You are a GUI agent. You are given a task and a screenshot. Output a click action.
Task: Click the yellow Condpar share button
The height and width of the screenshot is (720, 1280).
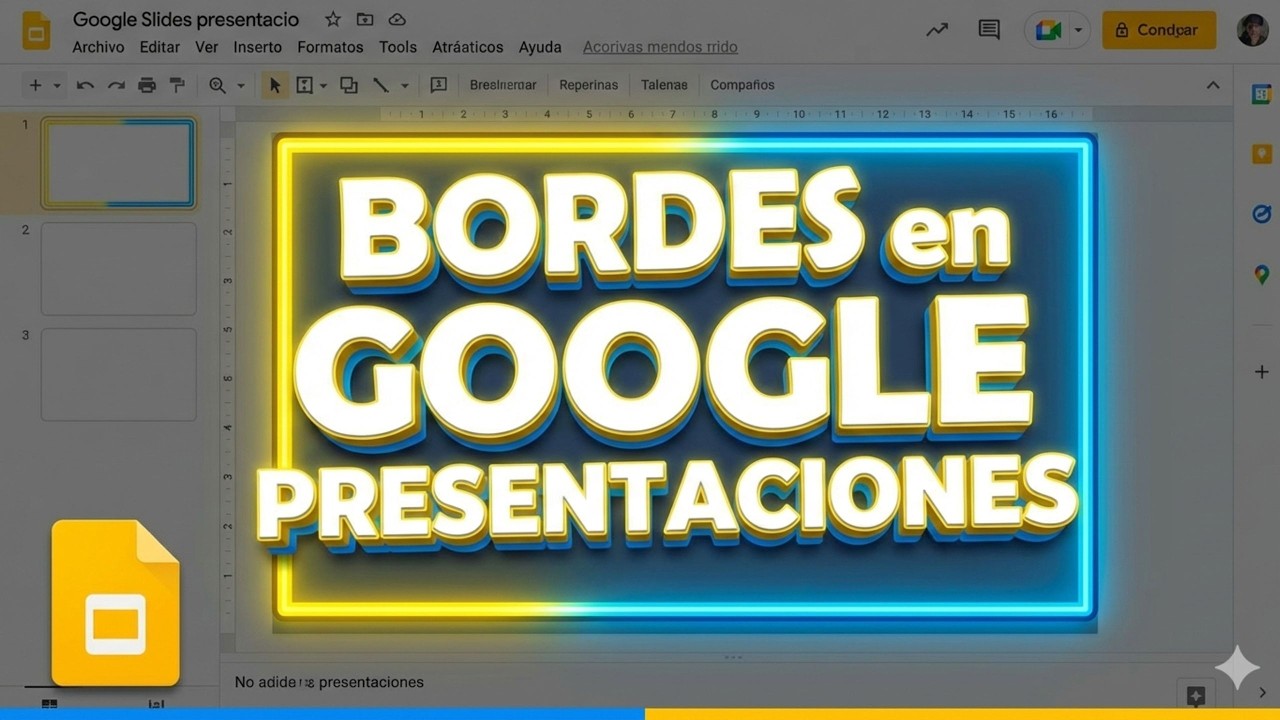tap(1159, 30)
